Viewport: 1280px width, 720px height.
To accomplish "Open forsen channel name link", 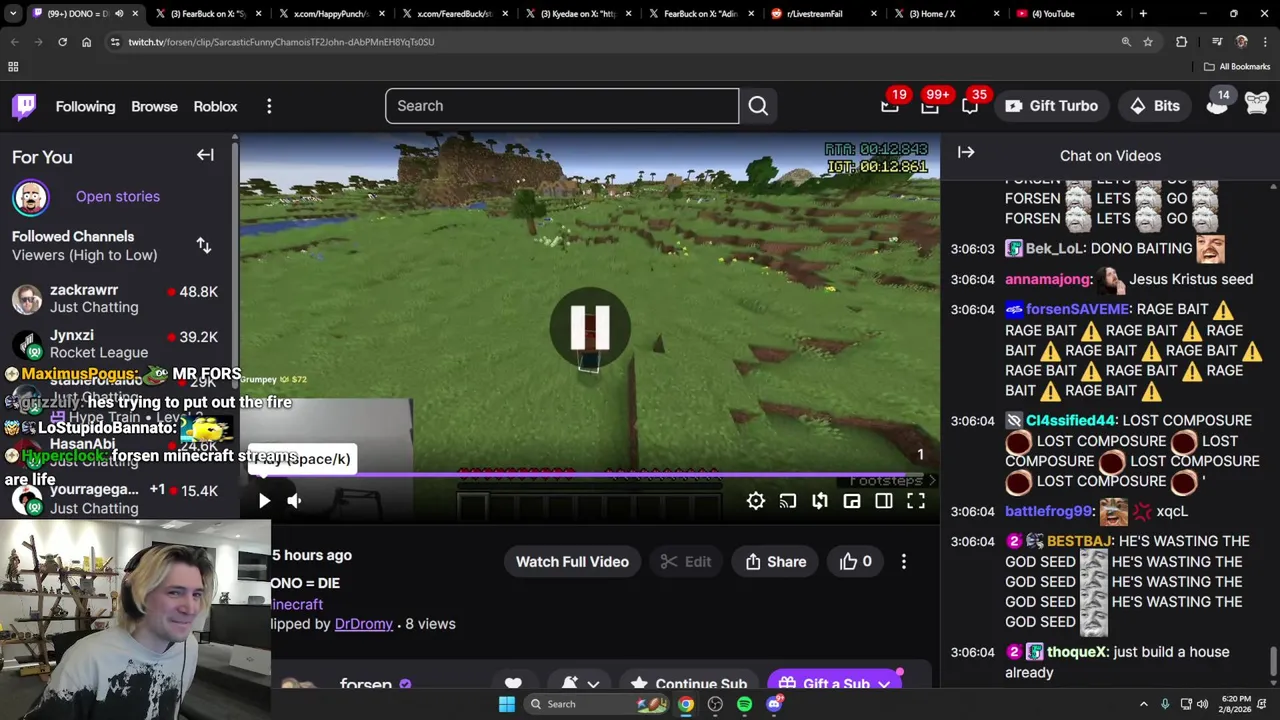I will [366, 685].
